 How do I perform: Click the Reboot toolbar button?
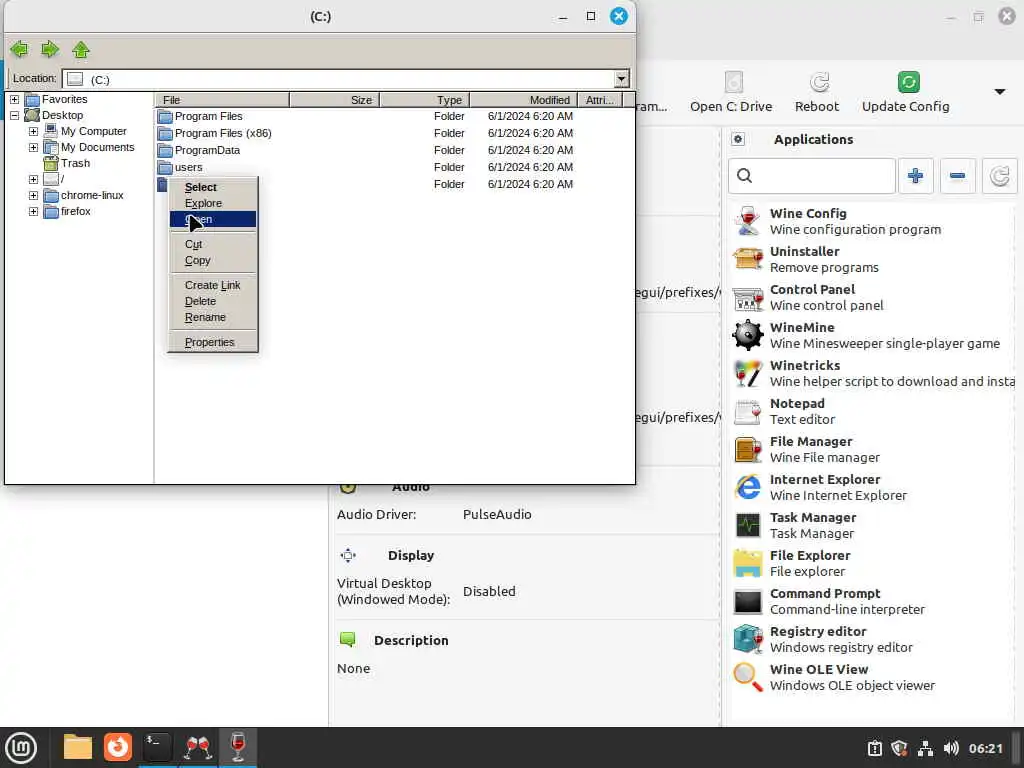point(817,93)
